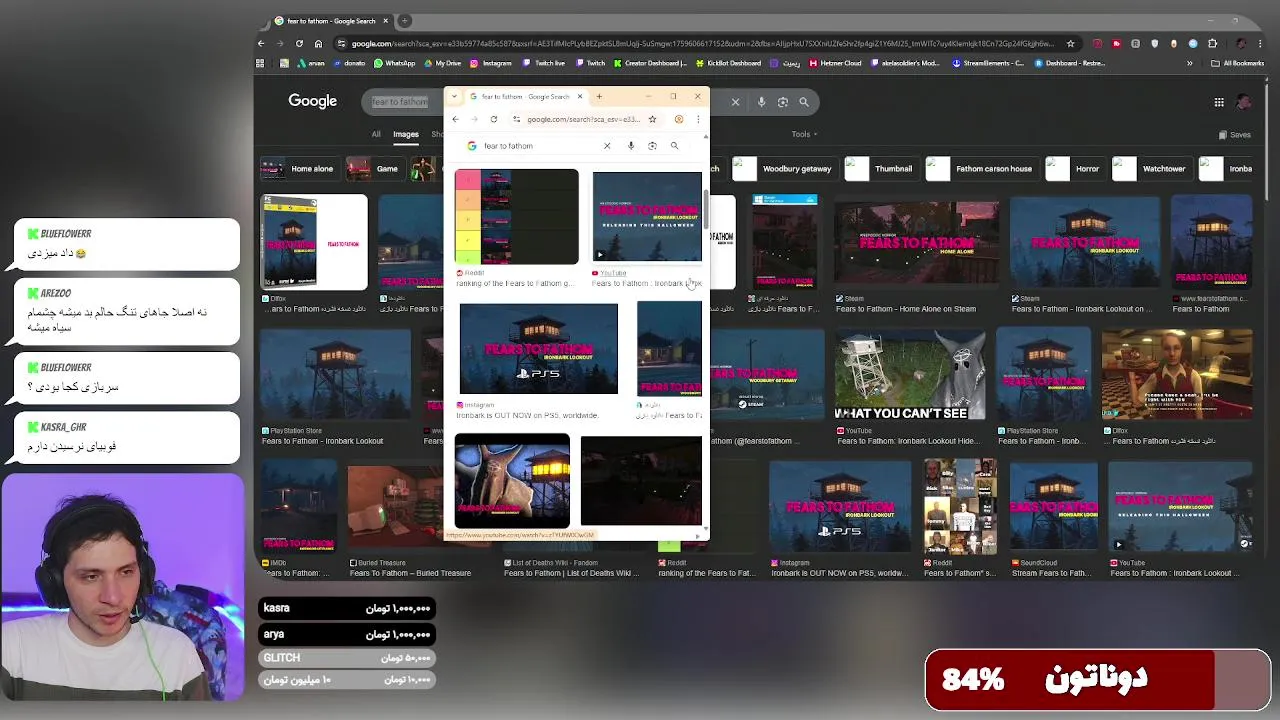Voice search microphone in main window
The height and width of the screenshot is (720, 1280).
coord(761,102)
